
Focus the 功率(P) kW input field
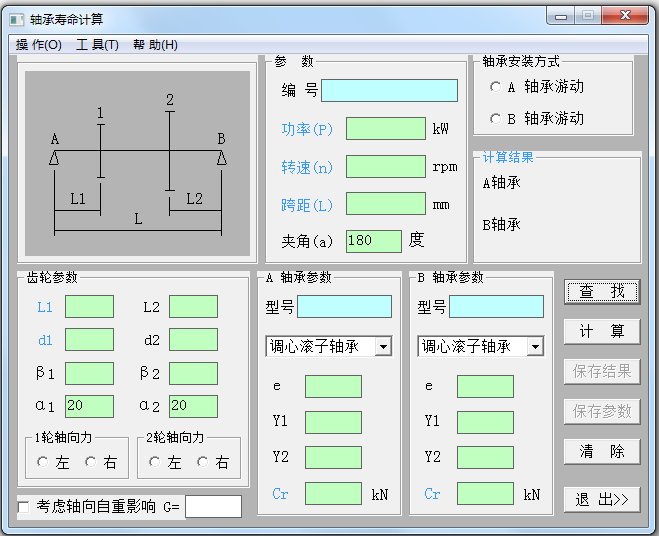(385, 129)
